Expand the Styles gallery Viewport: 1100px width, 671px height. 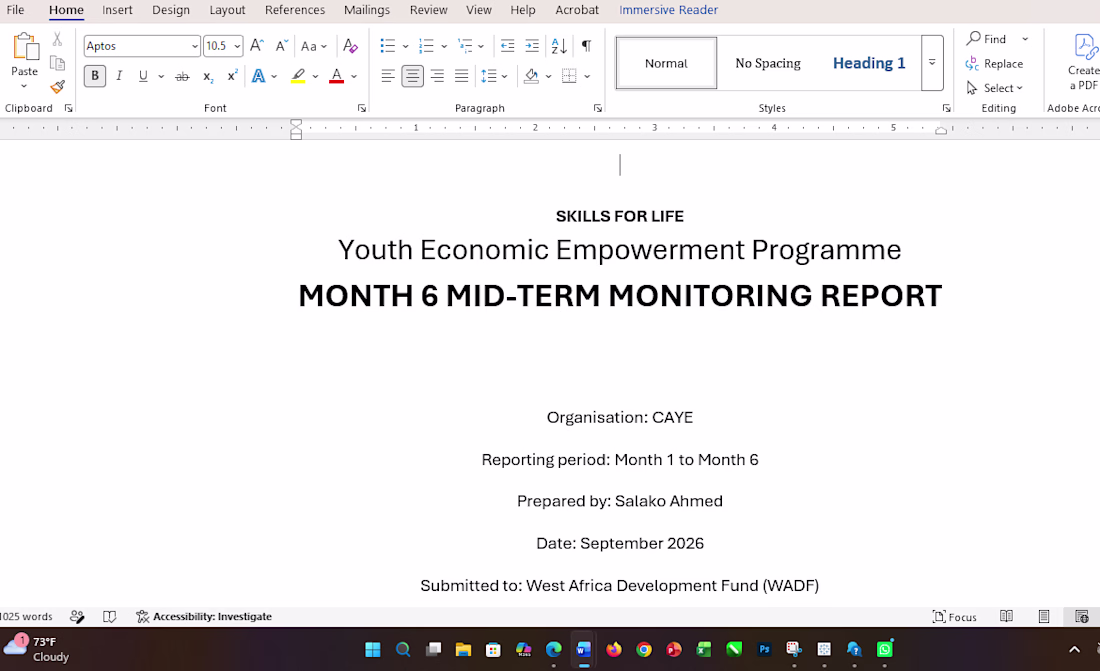coord(932,62)
